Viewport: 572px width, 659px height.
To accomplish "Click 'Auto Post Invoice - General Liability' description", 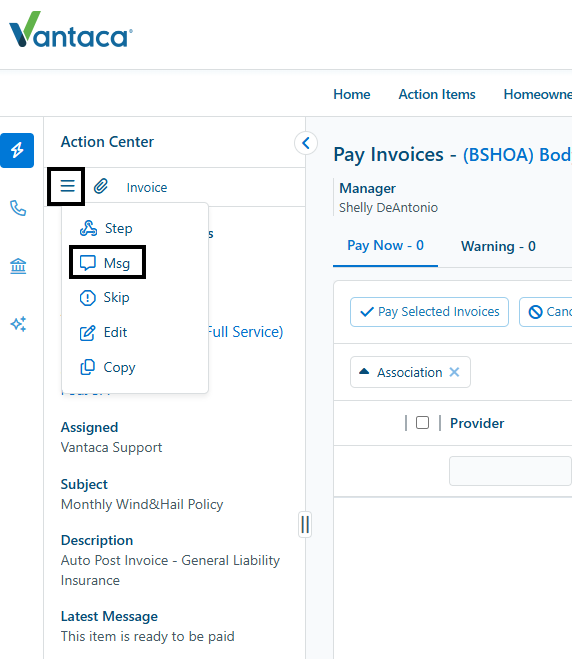I will (170, 560).
